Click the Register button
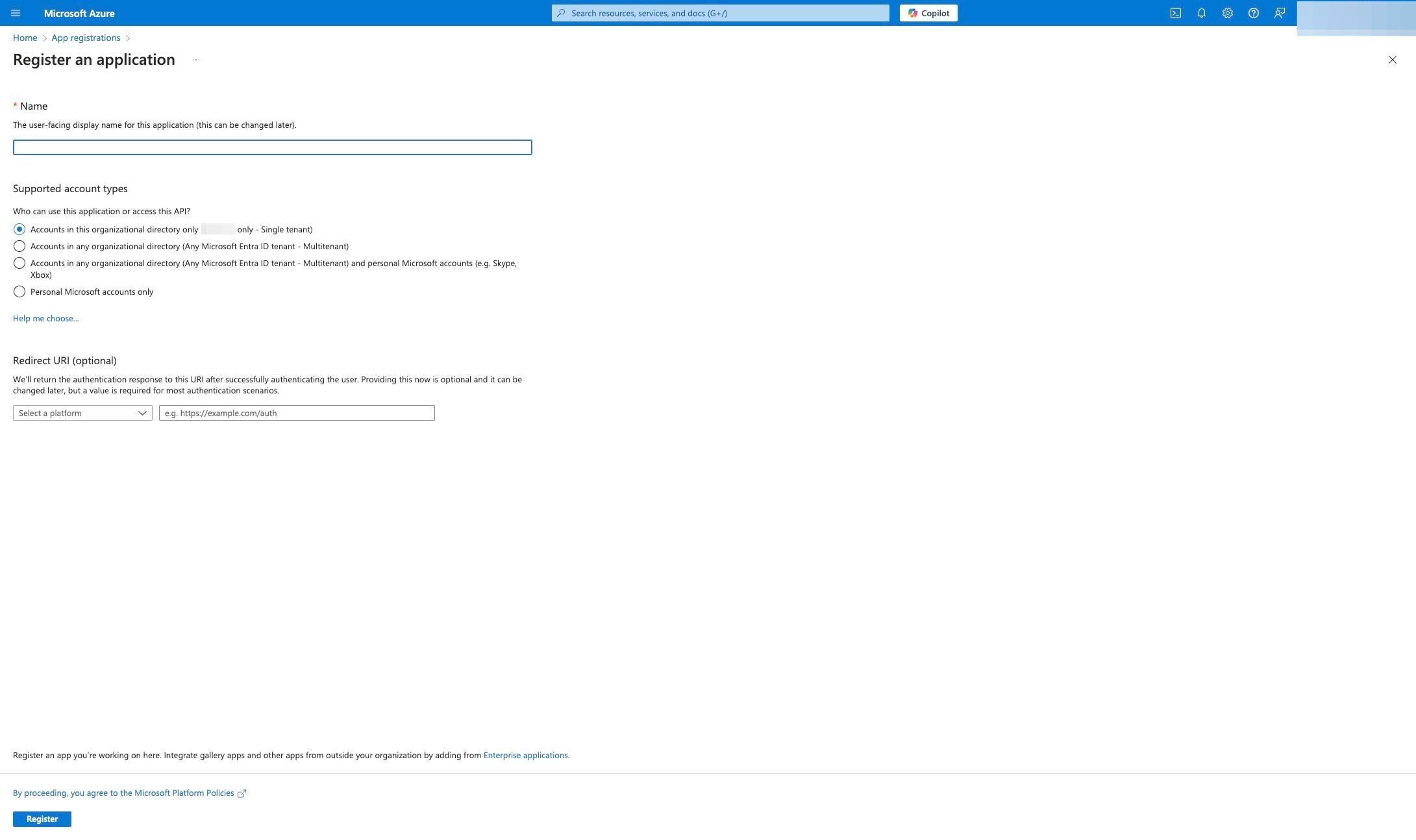Viewport: 1416px width, 840px height. click(x=42, y=819)
